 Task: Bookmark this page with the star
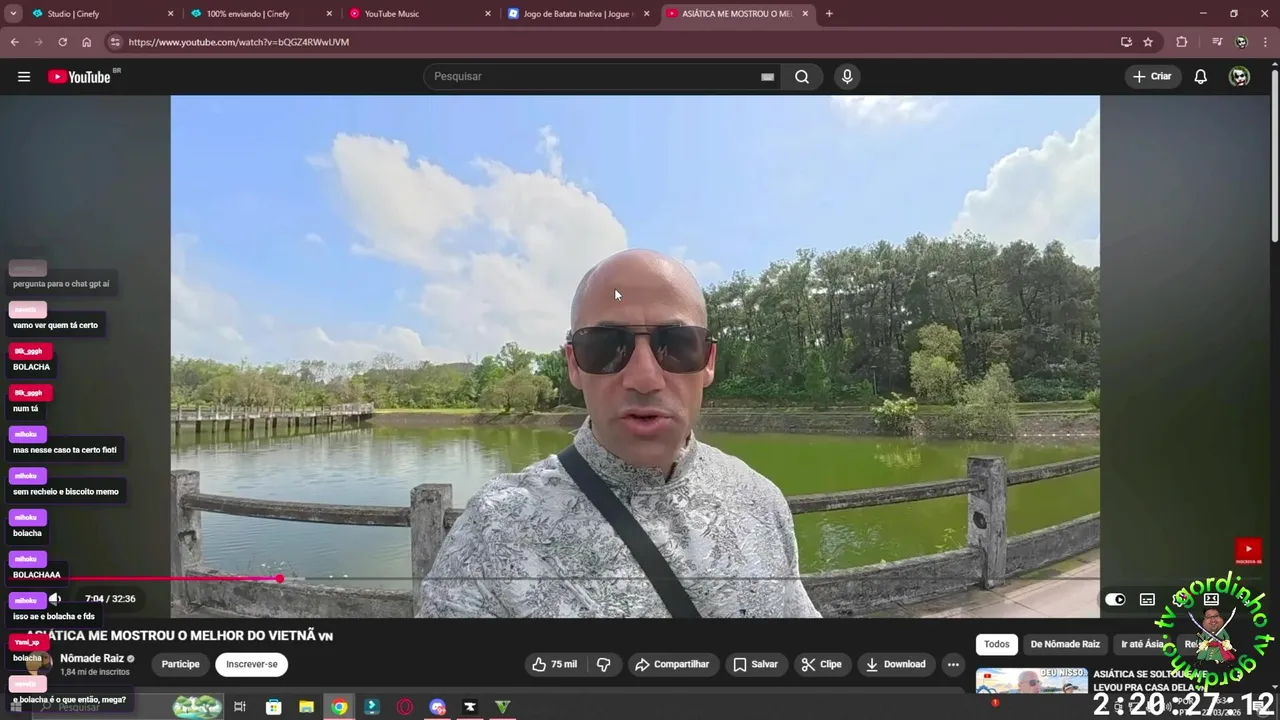[x=1148, y=42]
